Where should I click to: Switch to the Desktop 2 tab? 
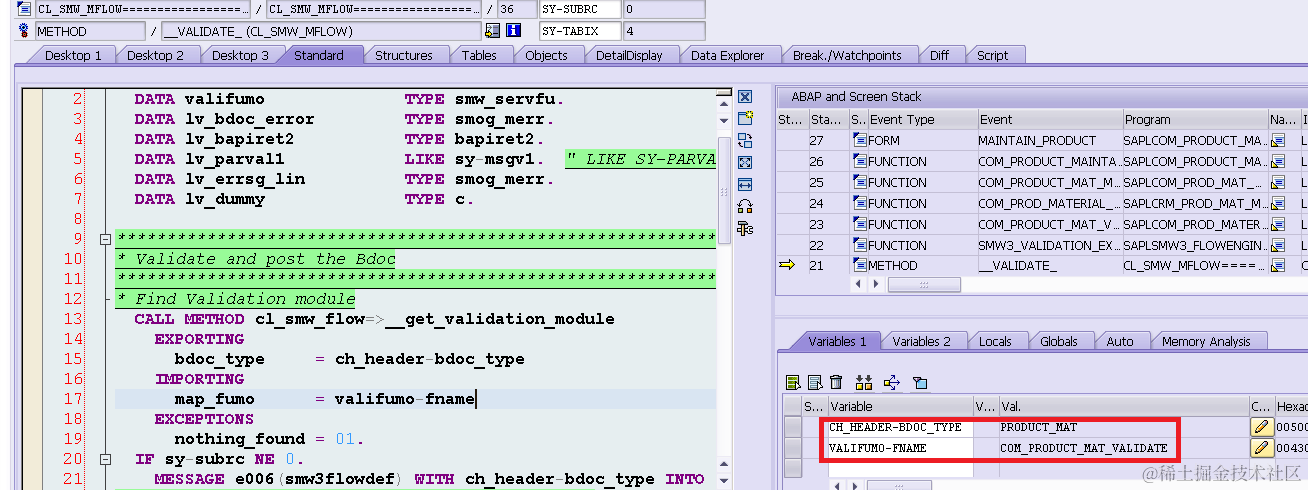pyautogui.click(x=155, y=56)
